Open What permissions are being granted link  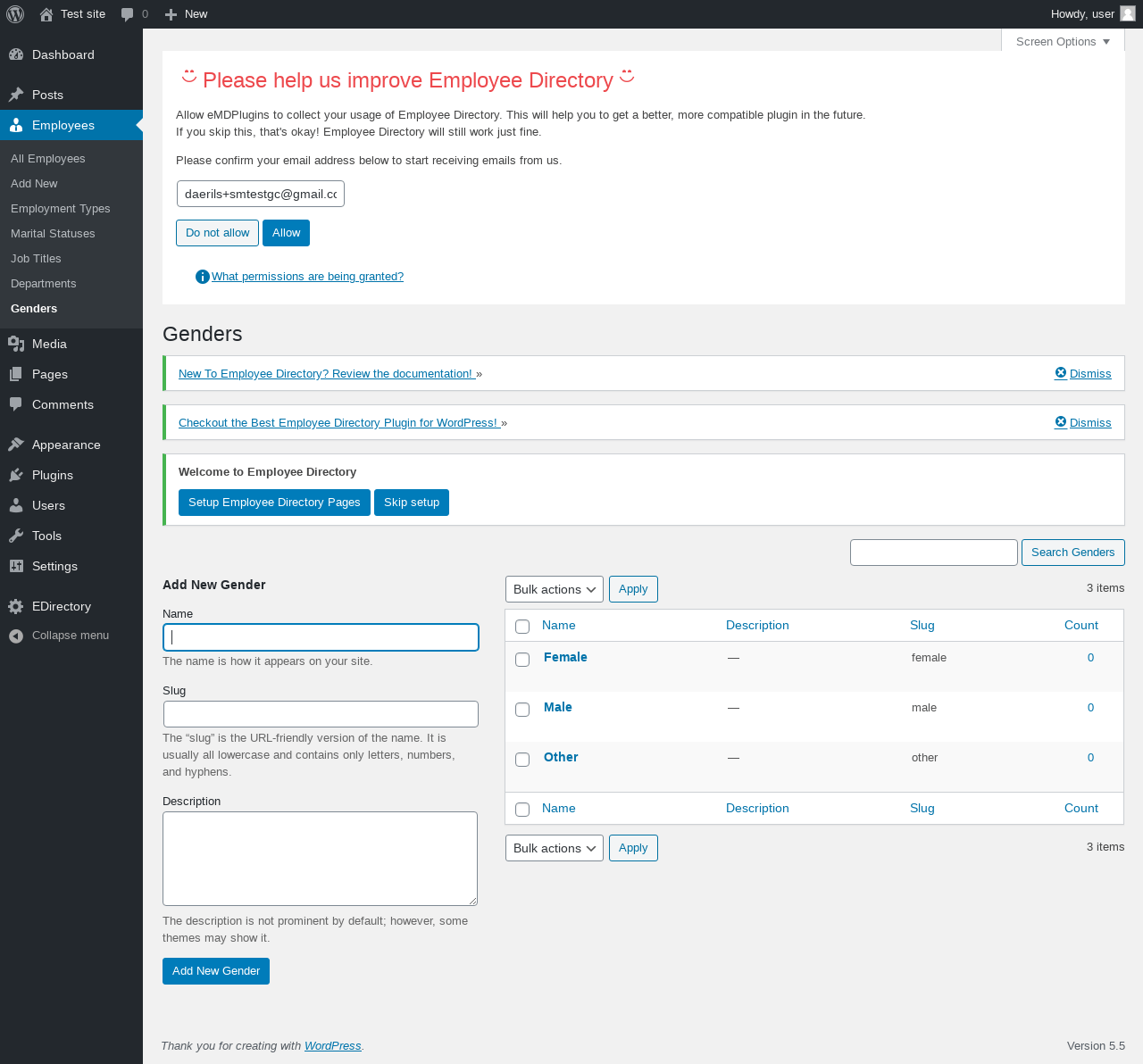click(307, 277)
